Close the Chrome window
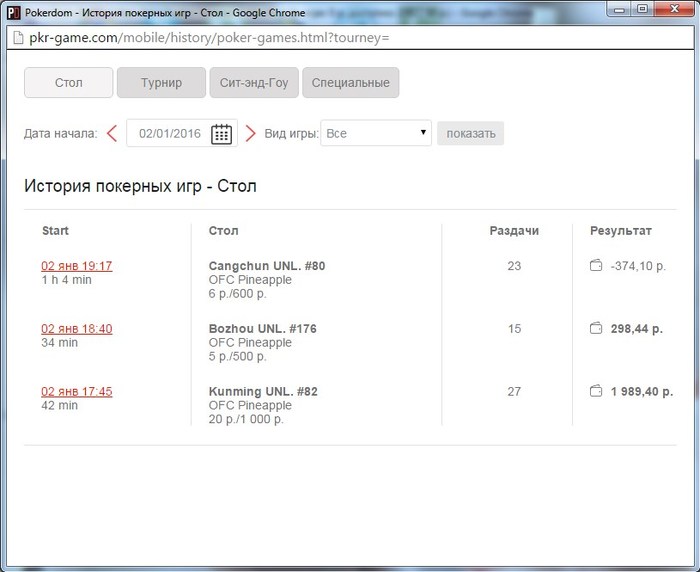This screenshot has width=700, height=572. [675, 9]
